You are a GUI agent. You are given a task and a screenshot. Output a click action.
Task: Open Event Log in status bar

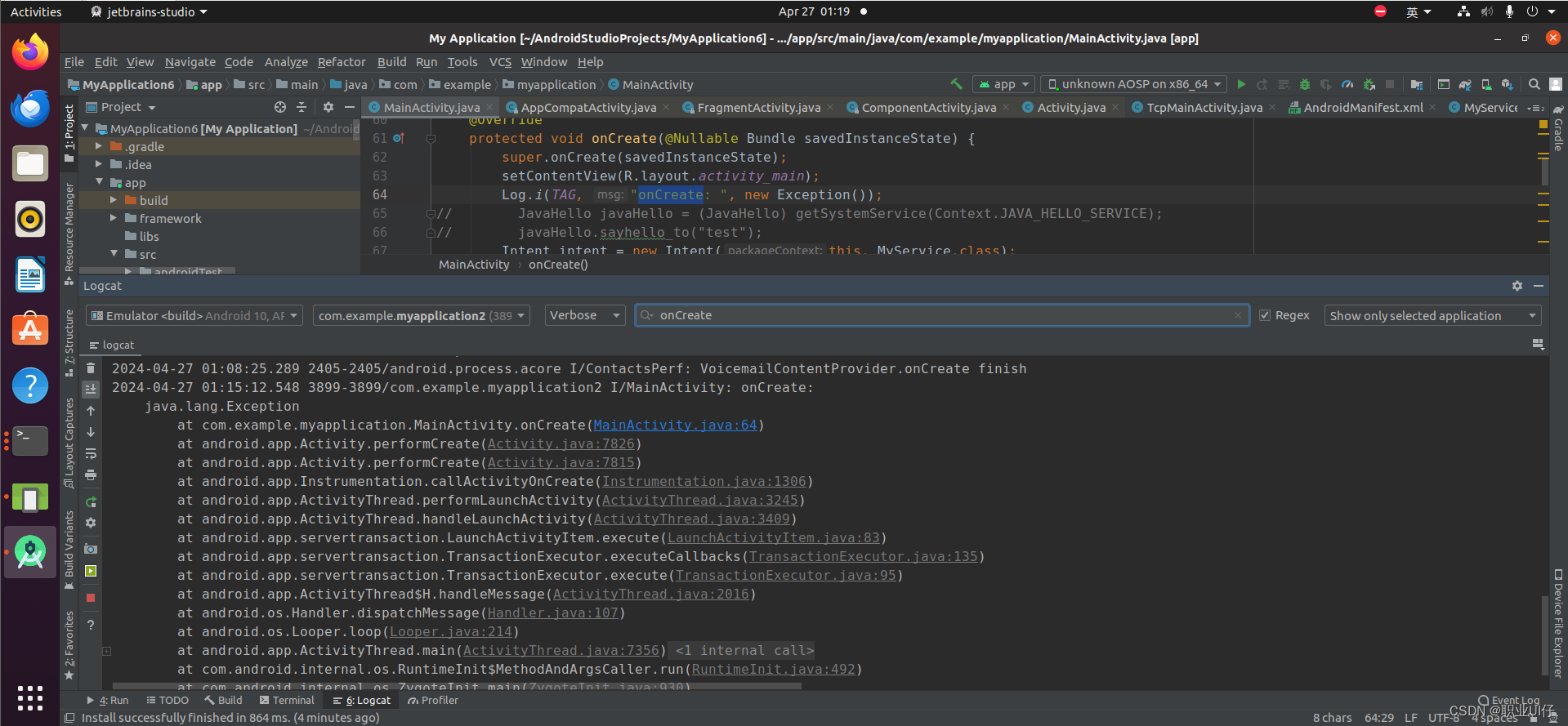click(1508, 701)
